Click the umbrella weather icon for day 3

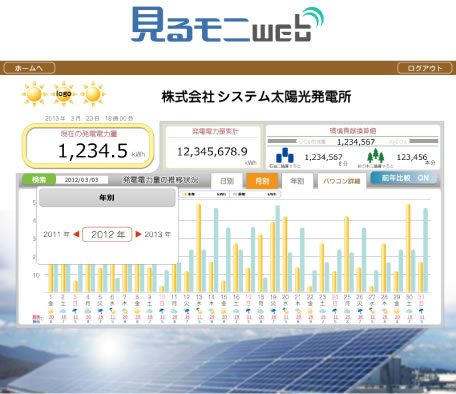[x=75, y=311]
